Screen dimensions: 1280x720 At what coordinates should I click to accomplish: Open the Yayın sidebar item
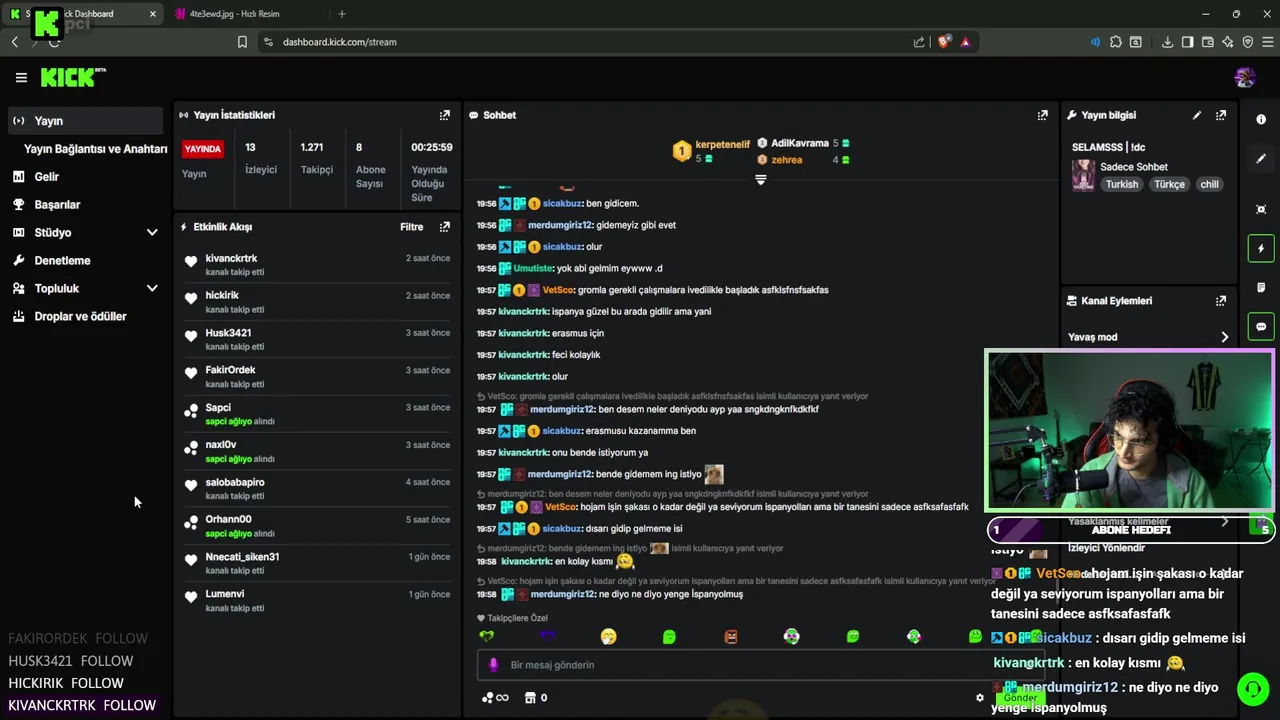coord(86,120)
